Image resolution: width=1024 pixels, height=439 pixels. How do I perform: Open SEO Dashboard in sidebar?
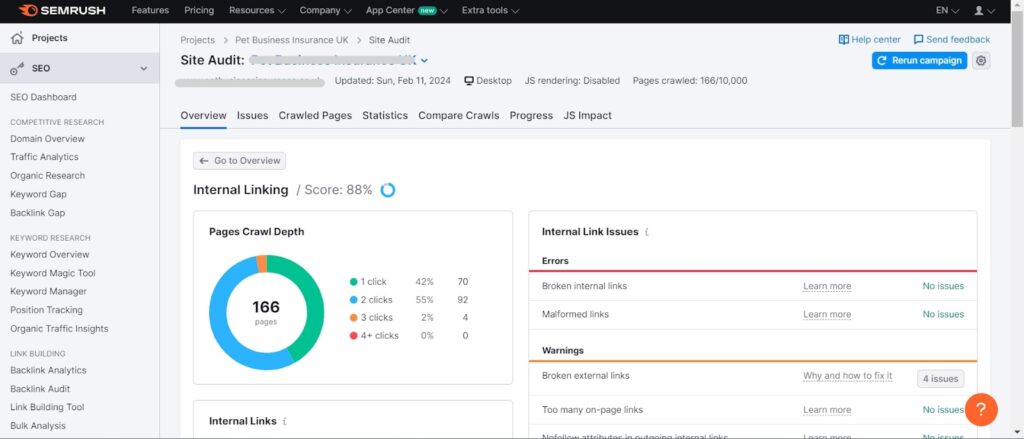pyautogui.click(x=43, y=97)
